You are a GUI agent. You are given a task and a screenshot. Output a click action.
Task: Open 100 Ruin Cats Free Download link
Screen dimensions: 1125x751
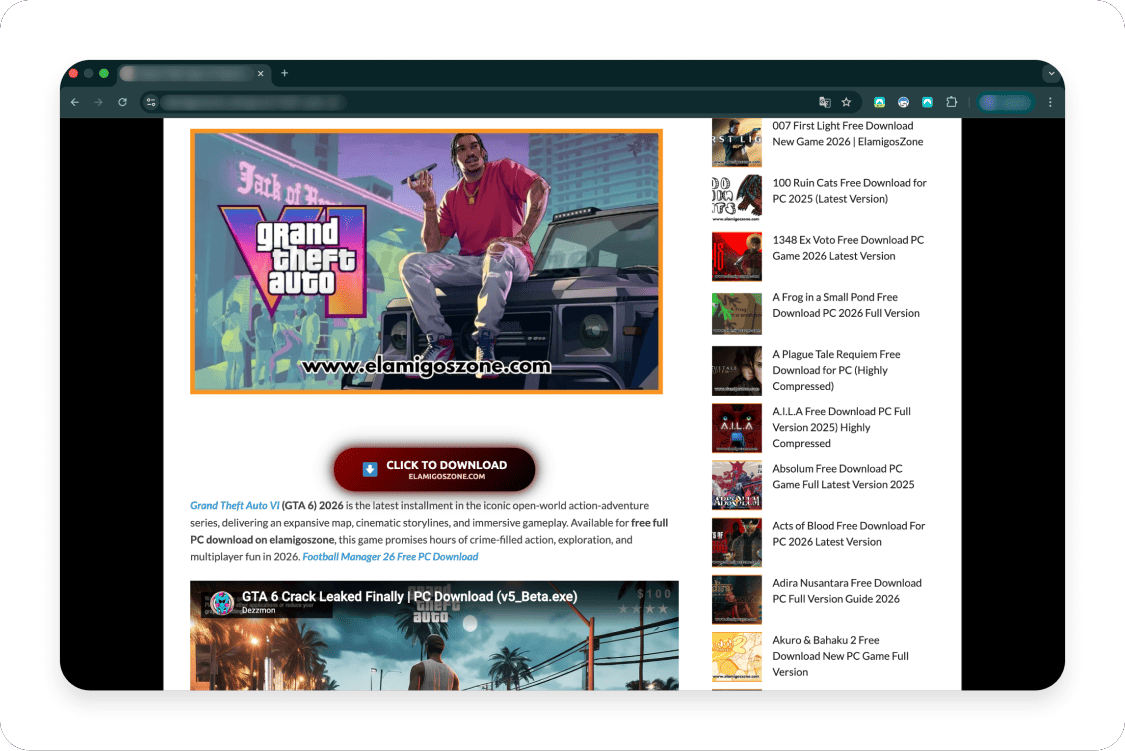(849, 191)
